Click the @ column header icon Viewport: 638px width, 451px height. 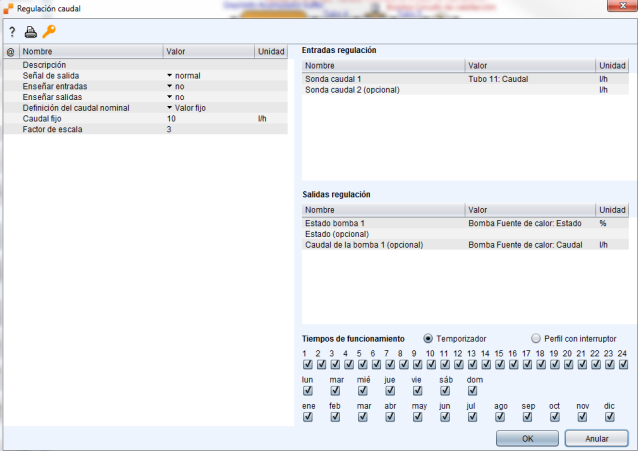coord(10,51)
